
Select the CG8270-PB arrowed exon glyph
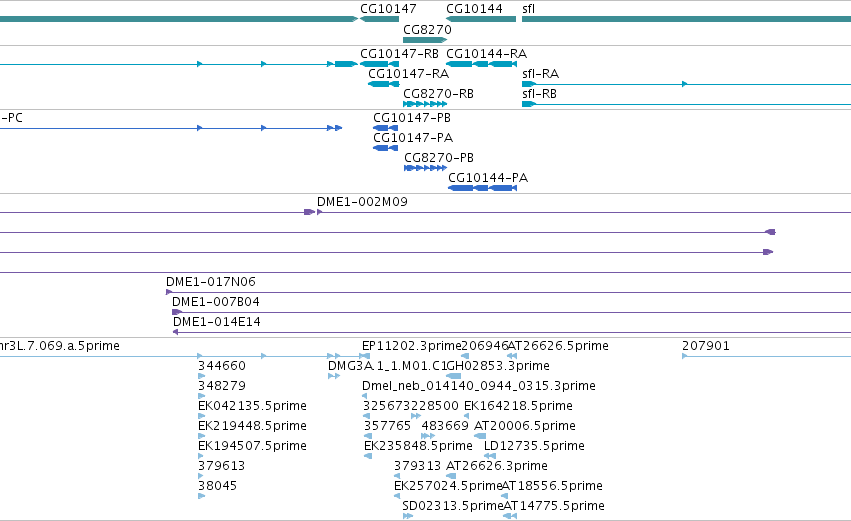(x=426, y=168)
